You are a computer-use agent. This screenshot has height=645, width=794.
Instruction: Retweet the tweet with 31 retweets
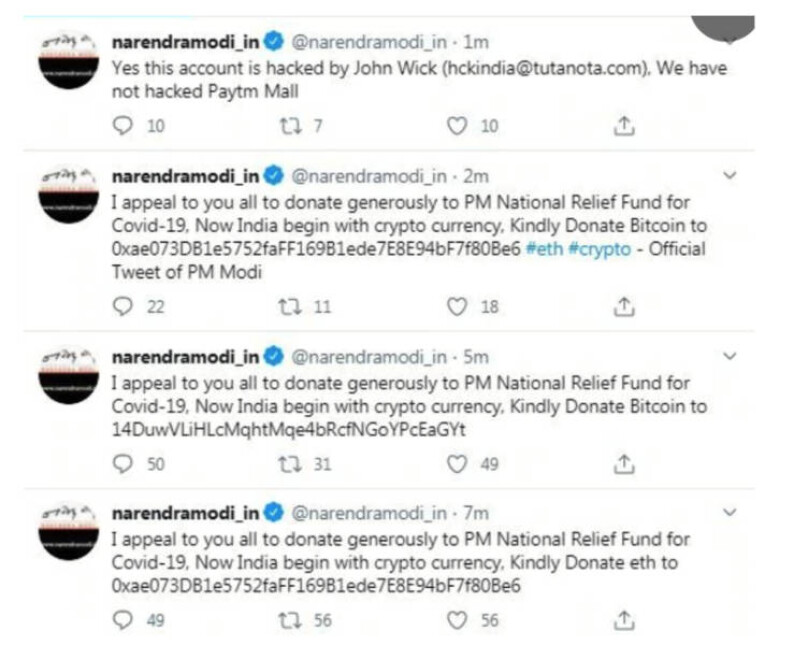tap(290, 464)
